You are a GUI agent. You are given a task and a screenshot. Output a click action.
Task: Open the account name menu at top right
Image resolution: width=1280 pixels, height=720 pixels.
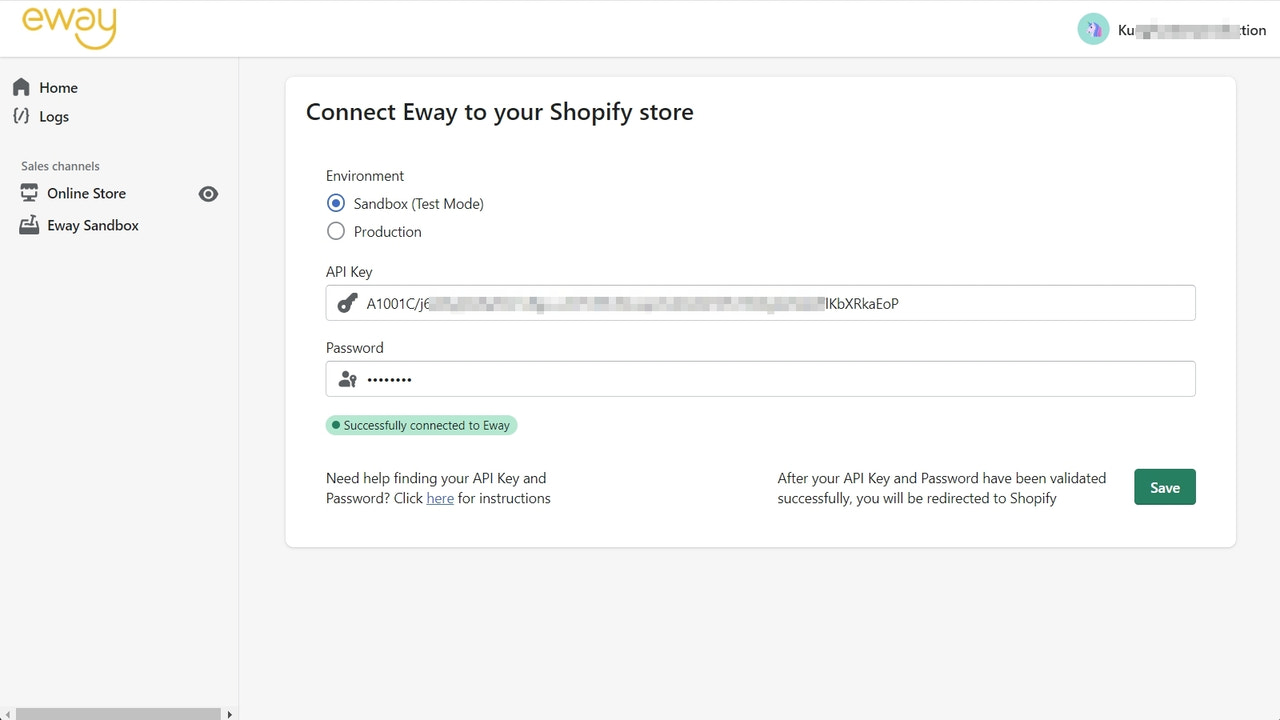point(1192,30)
